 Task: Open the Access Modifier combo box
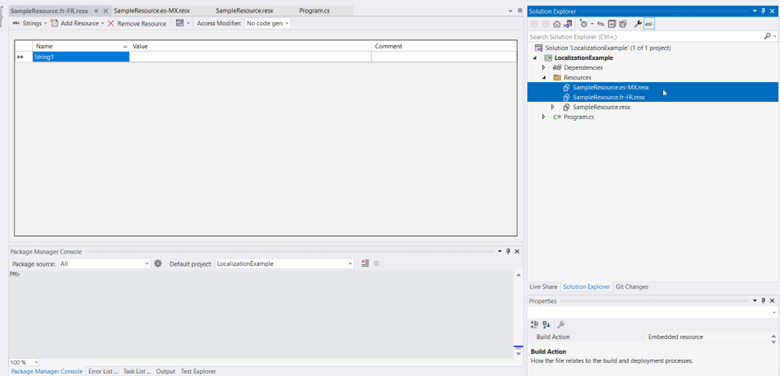click(x=268, y=23)
